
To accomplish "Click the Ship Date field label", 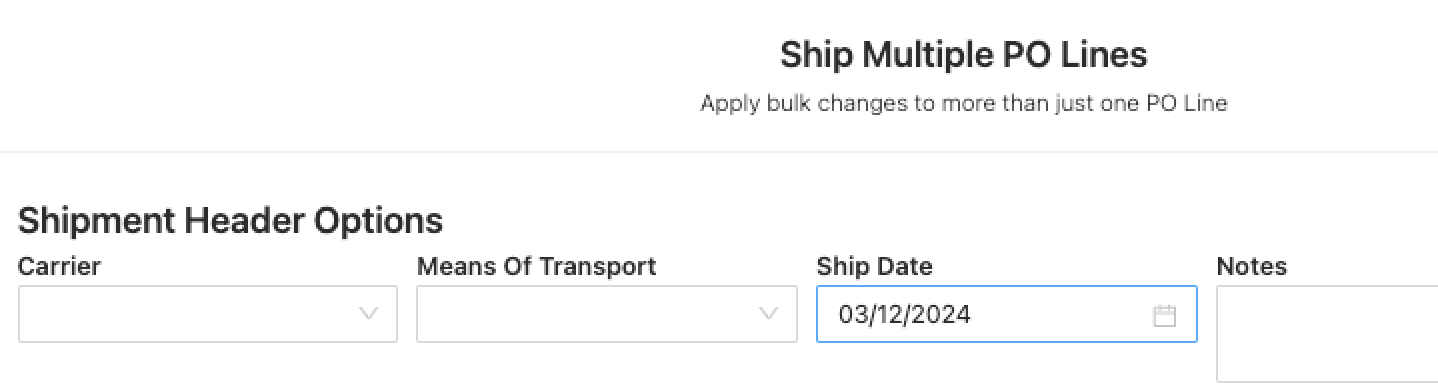I will coord(875,267).
